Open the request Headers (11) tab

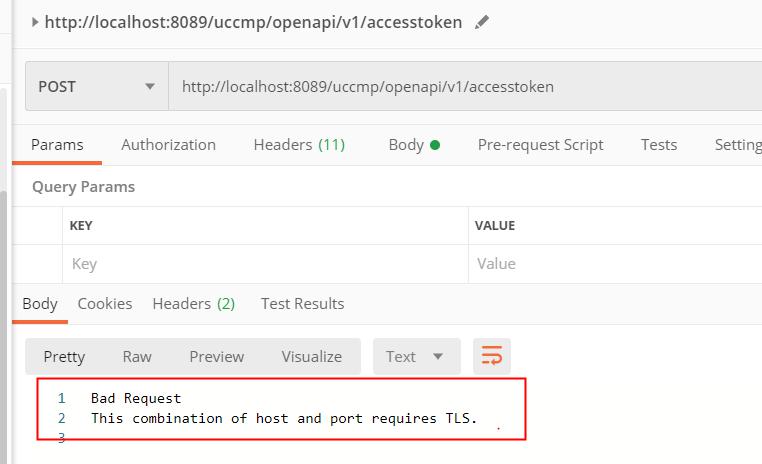pyautogui.click(x=299, y=145)
